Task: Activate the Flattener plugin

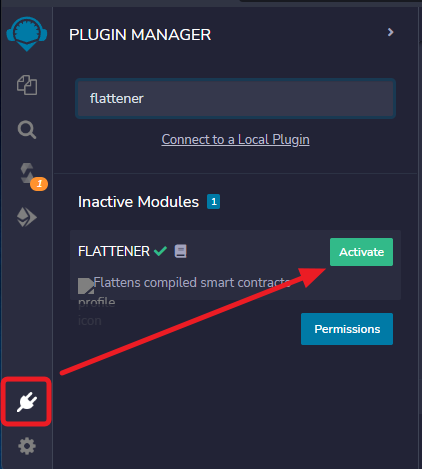Action: [x=361, y=252]
